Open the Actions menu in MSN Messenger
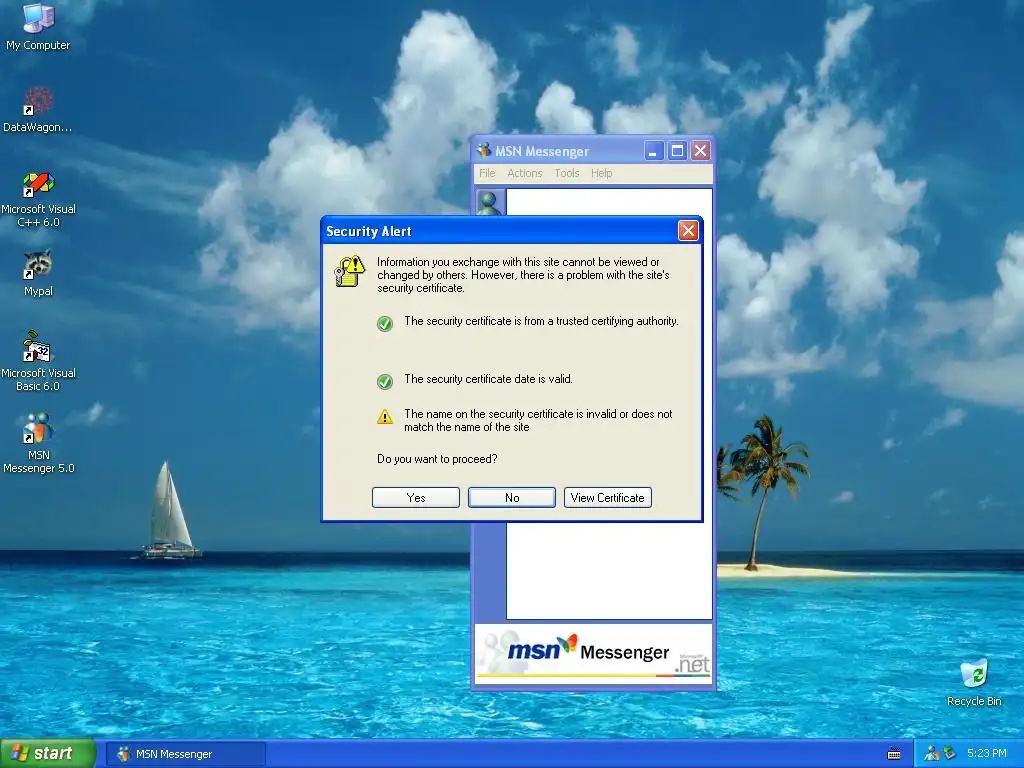This screenshot has height=768, width=1024. [x=525, y=173]
